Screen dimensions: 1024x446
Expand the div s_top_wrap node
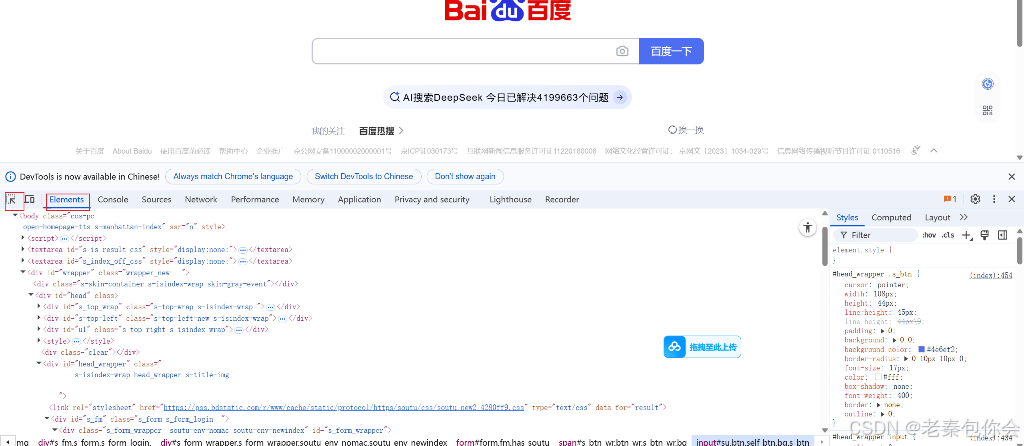point(40,306)
